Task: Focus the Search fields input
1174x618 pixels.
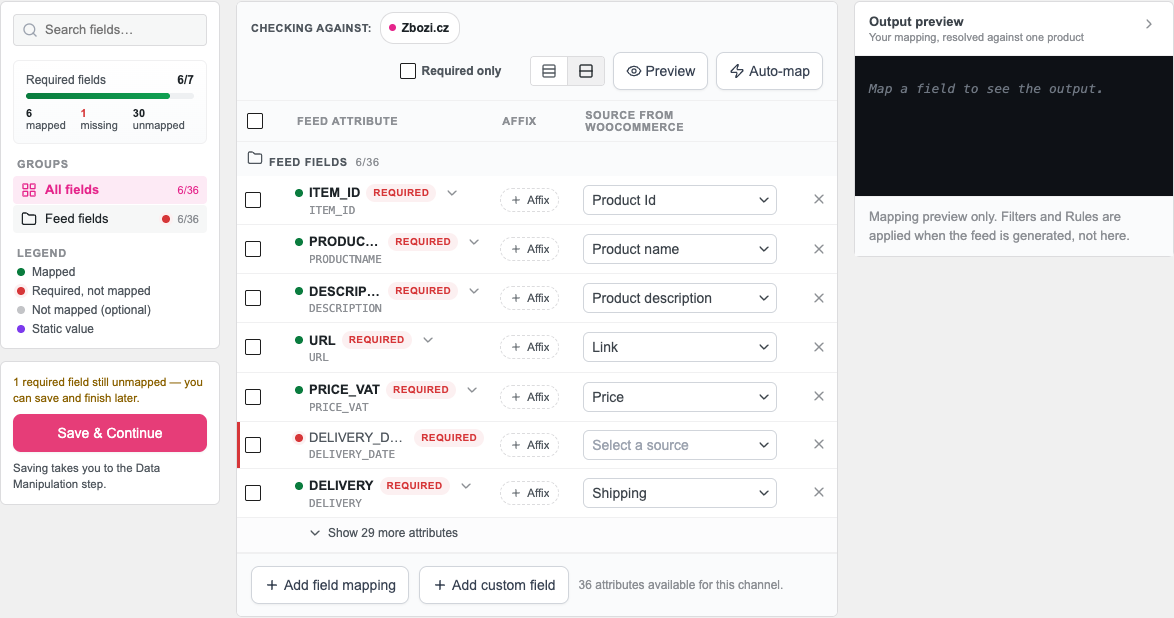Action: coord(110,30)
